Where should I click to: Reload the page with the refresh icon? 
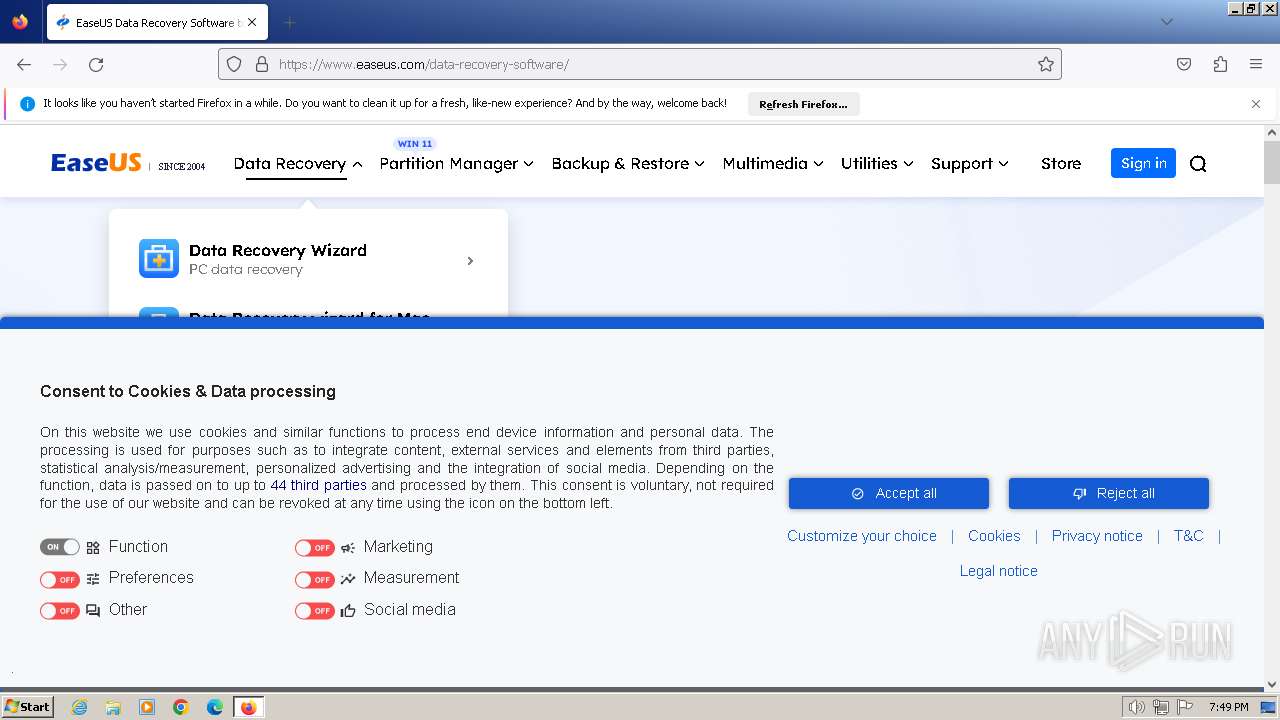96,64
